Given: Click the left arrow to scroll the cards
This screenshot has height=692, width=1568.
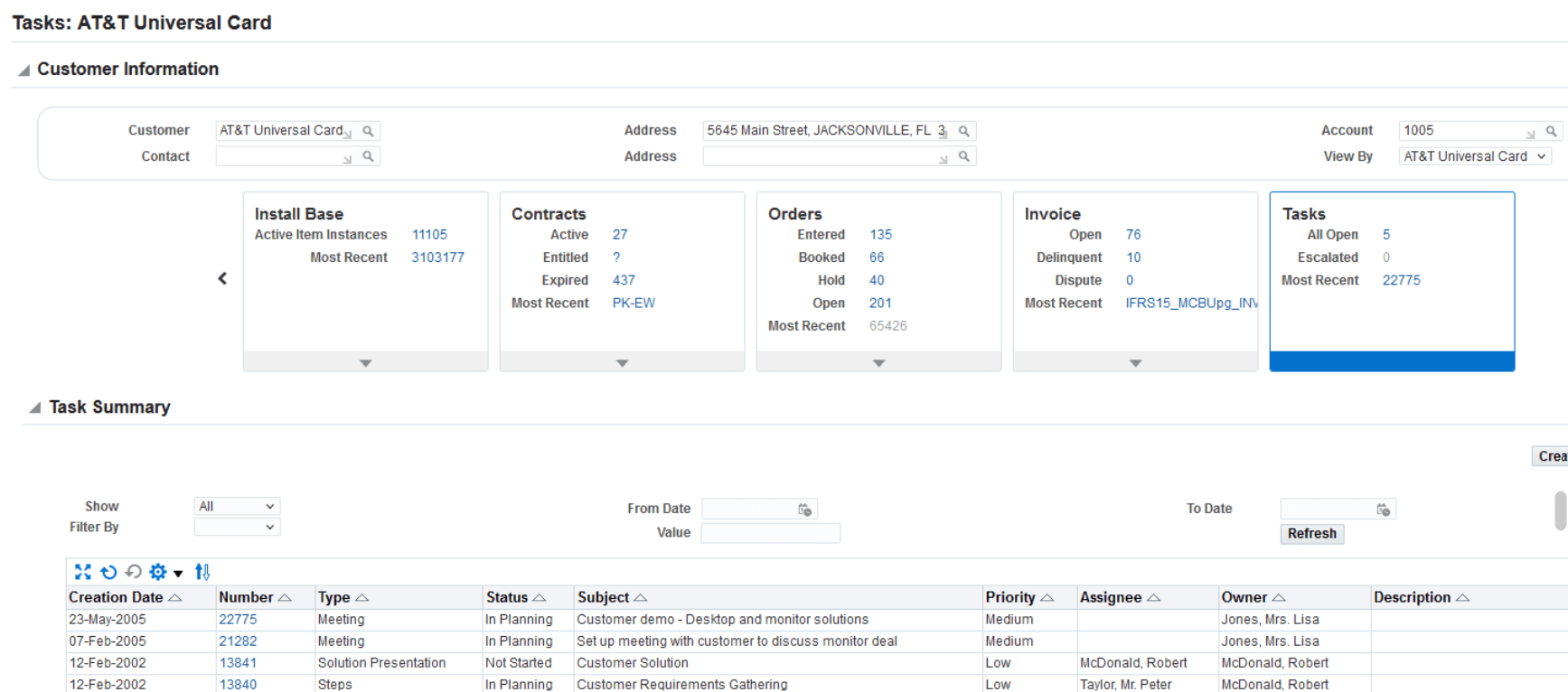Looking at the screenshot, I should (x=222, y=278).
